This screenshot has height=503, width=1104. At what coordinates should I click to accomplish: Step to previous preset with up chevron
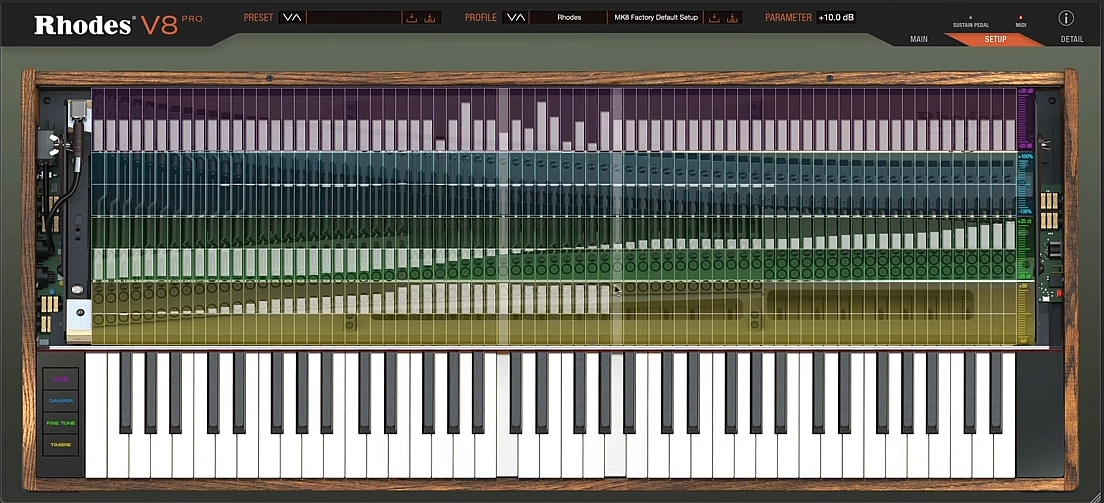(296, 18)
